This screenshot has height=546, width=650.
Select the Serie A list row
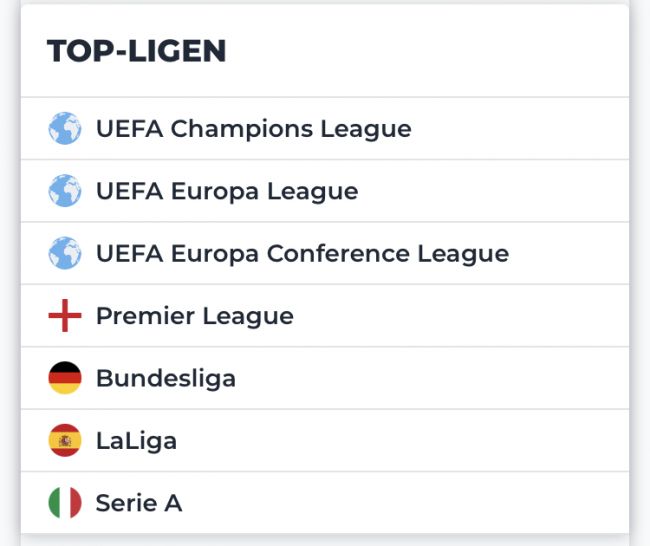(400, 503)
